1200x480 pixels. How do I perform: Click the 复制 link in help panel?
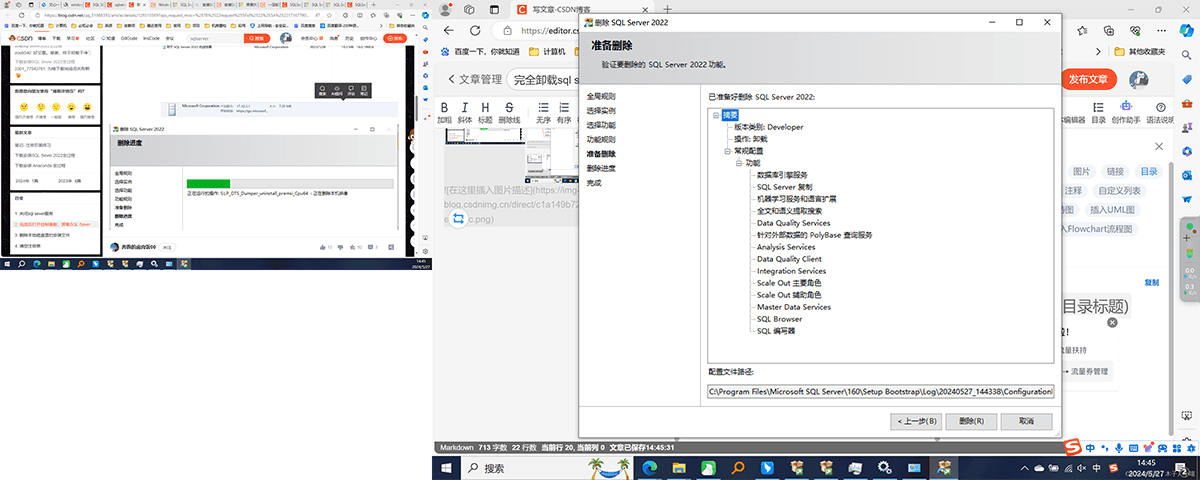(1152, 282)
